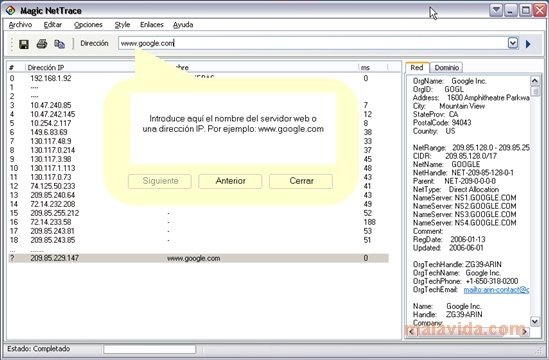Open the Ayuda menu
This screenshot has height=360, width=549.
183,25
